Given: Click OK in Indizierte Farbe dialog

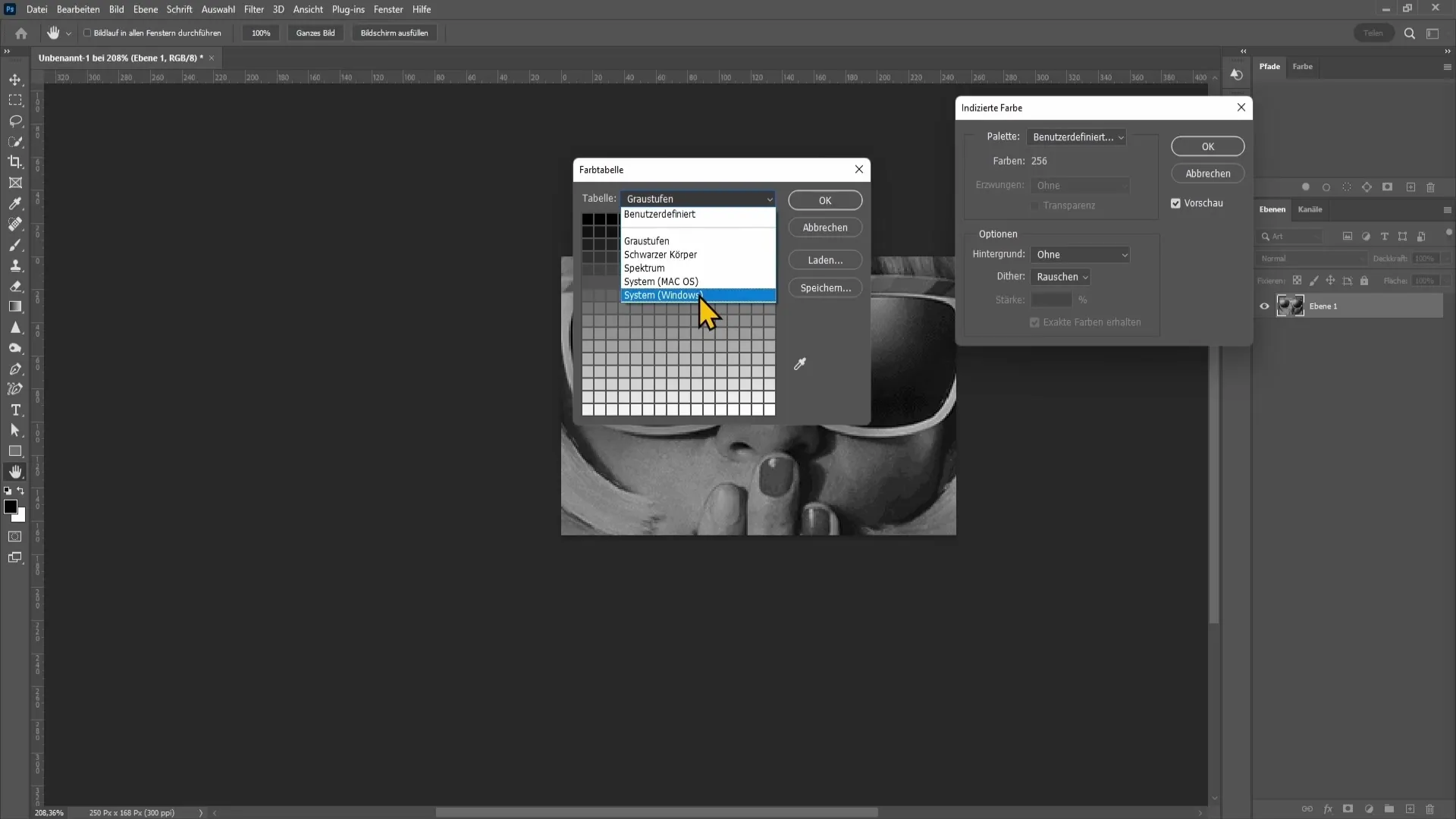Looking at the screenshot, I should click(x=1207, y=146).
